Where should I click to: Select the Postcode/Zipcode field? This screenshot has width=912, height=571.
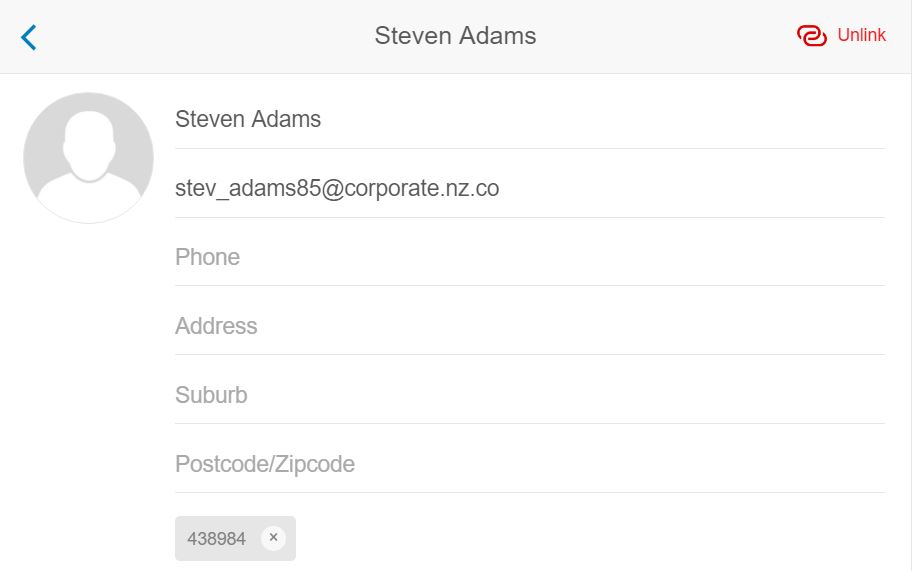click(x=530, y=464)
